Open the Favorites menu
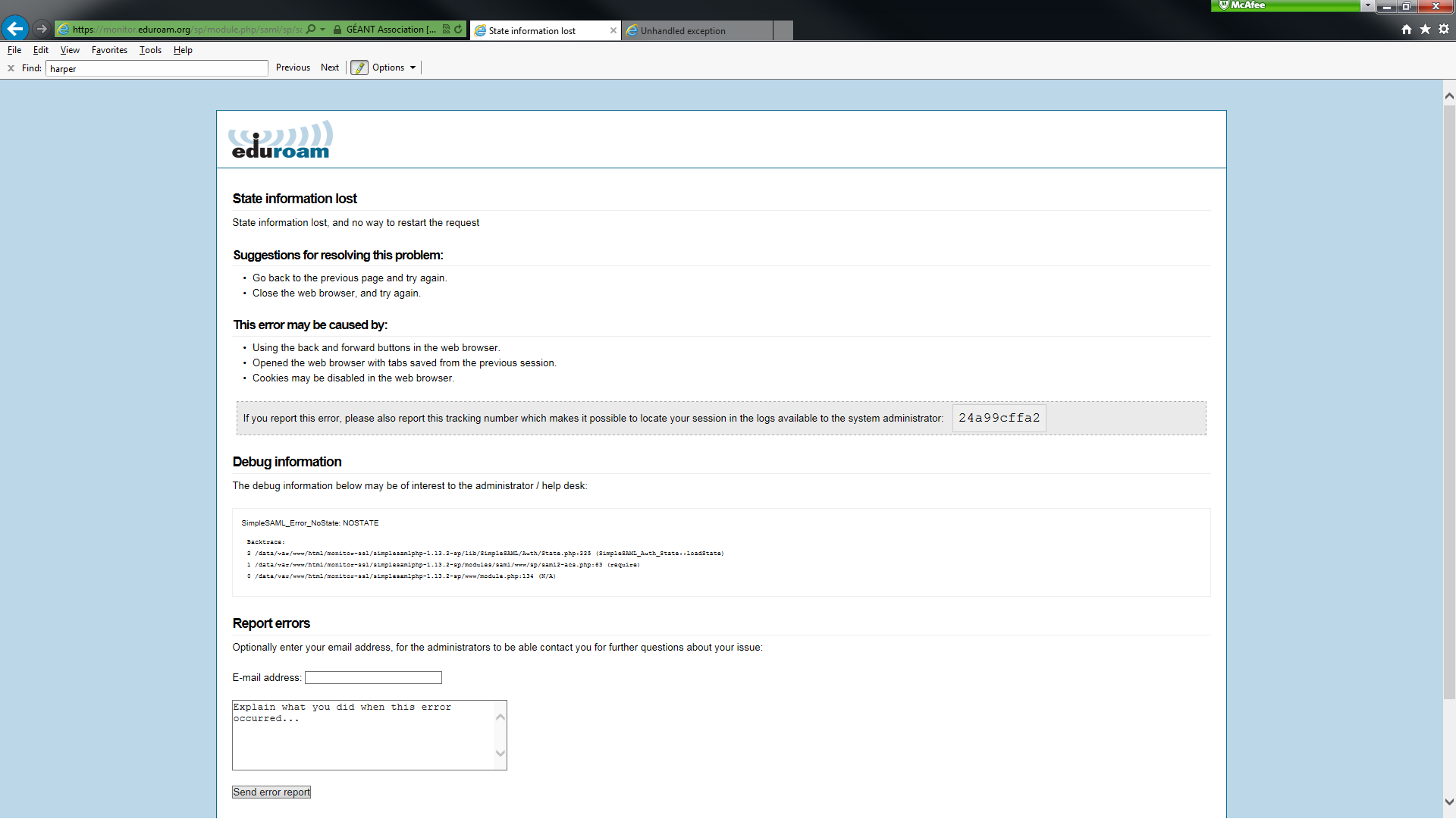1456x819 pixels. [109, 50]
